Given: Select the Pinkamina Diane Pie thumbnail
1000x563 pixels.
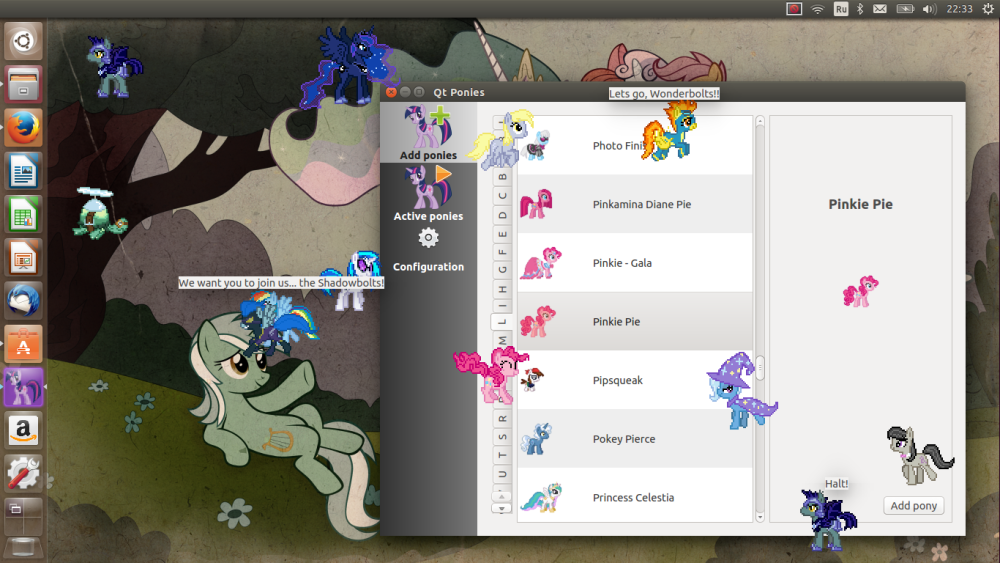Looking at the screenshot, I should pyautogui.click(x=536, y=204).
